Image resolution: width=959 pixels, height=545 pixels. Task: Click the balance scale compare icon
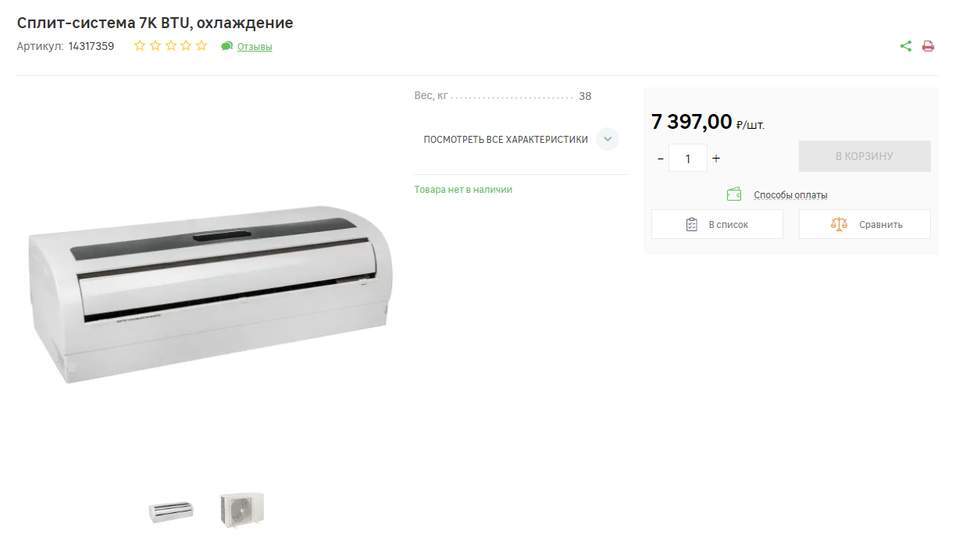(x=839, y=224)
